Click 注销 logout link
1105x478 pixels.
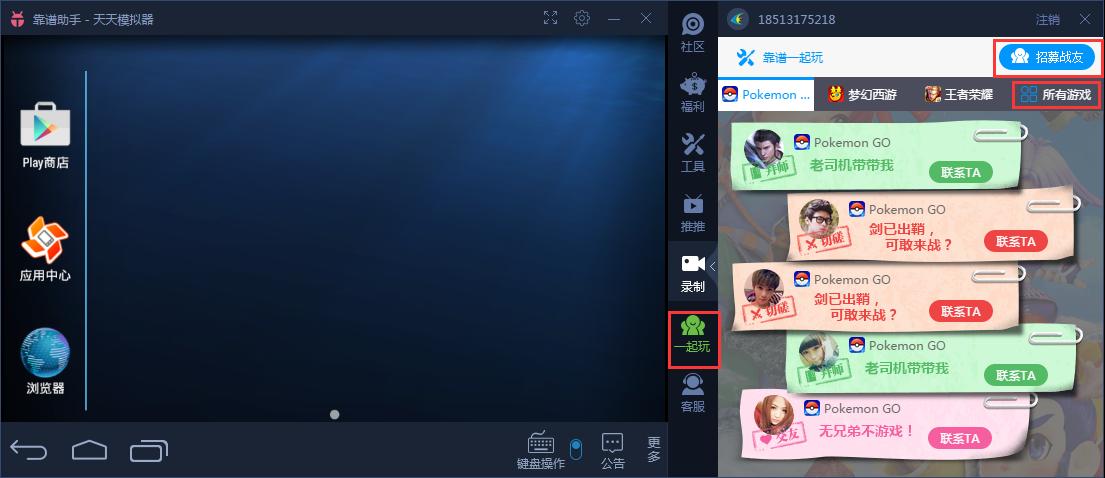click(1047, 19)
